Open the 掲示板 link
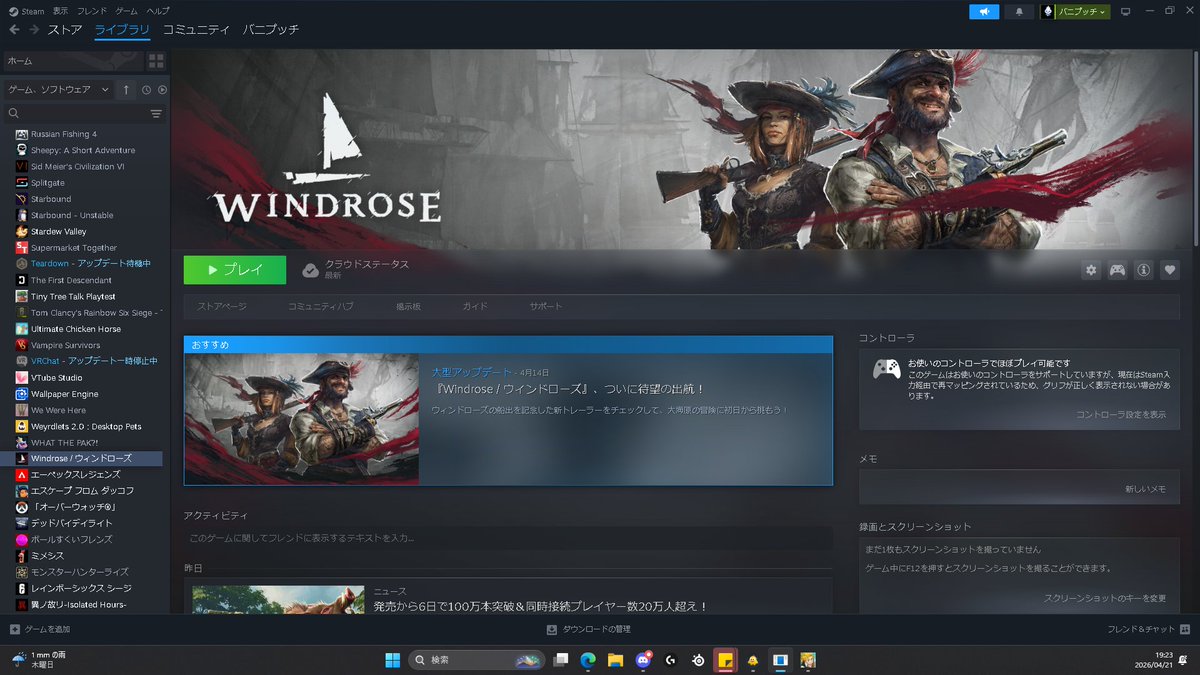Image resolution: width=1200 pixels, height=675 pixels. (x=408, y=306)
